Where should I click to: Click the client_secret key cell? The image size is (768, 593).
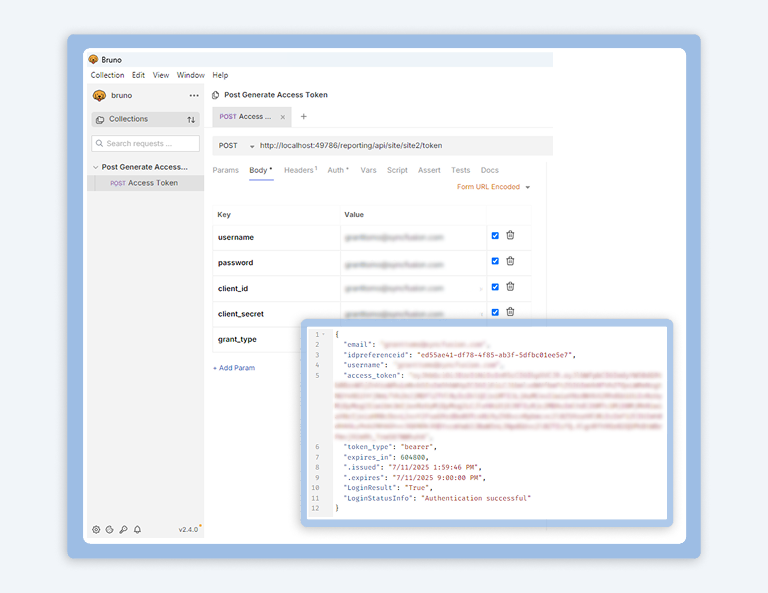pos(276,314)
